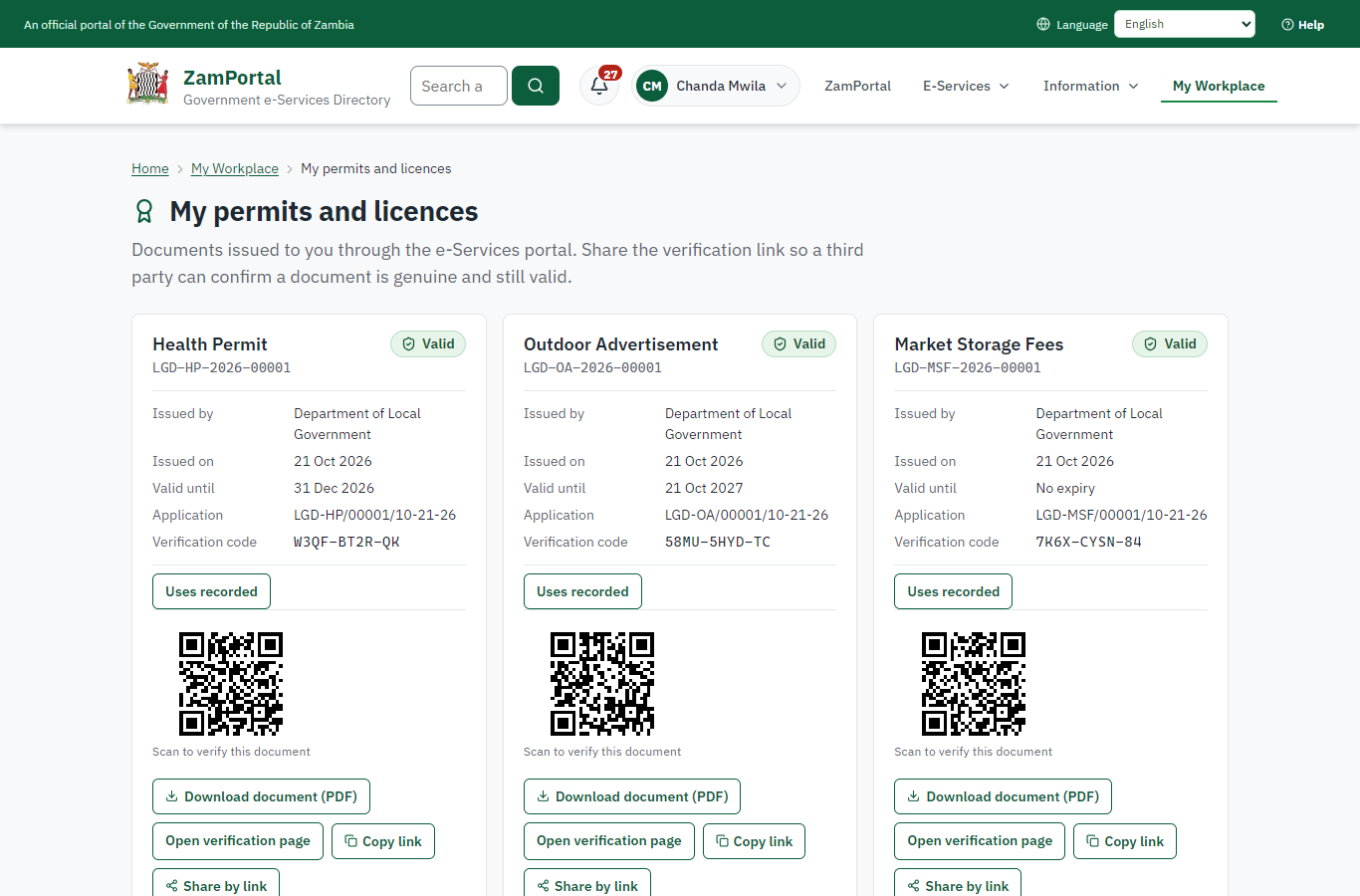Click Uses recorded on Health Permit

point(211,591)
